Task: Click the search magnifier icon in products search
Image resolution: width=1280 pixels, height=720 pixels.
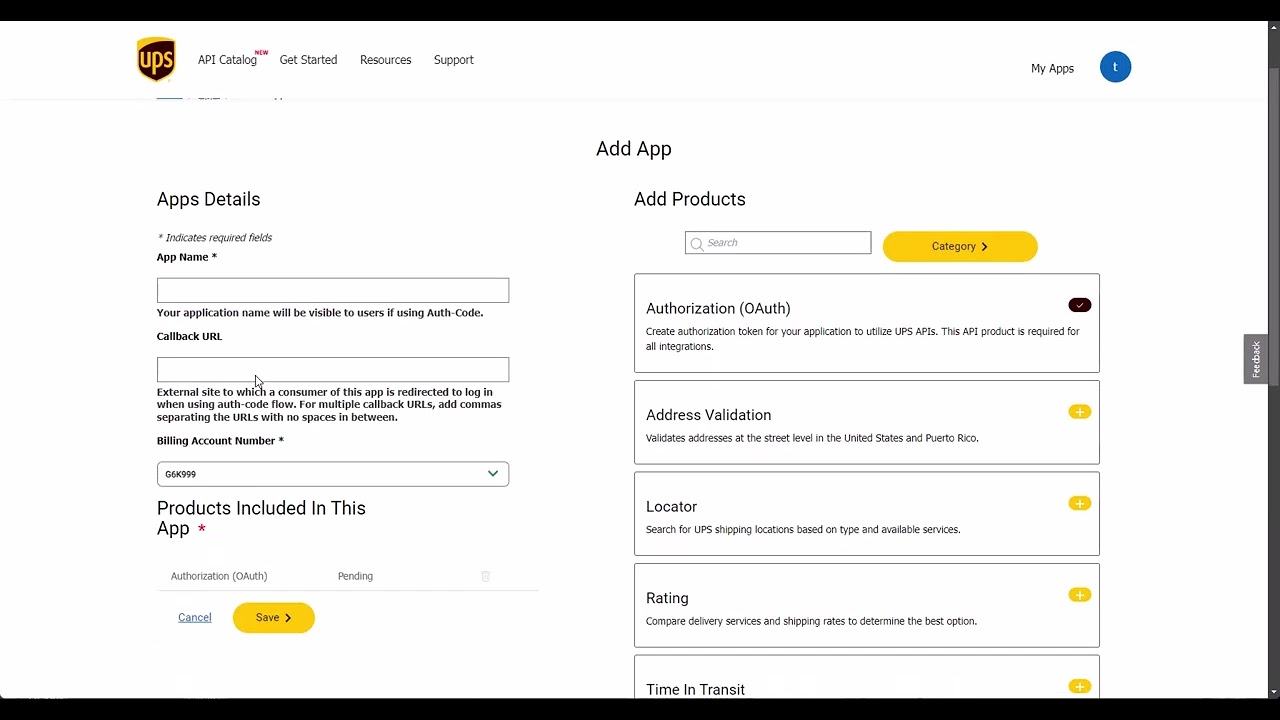Action: [696, 243]
